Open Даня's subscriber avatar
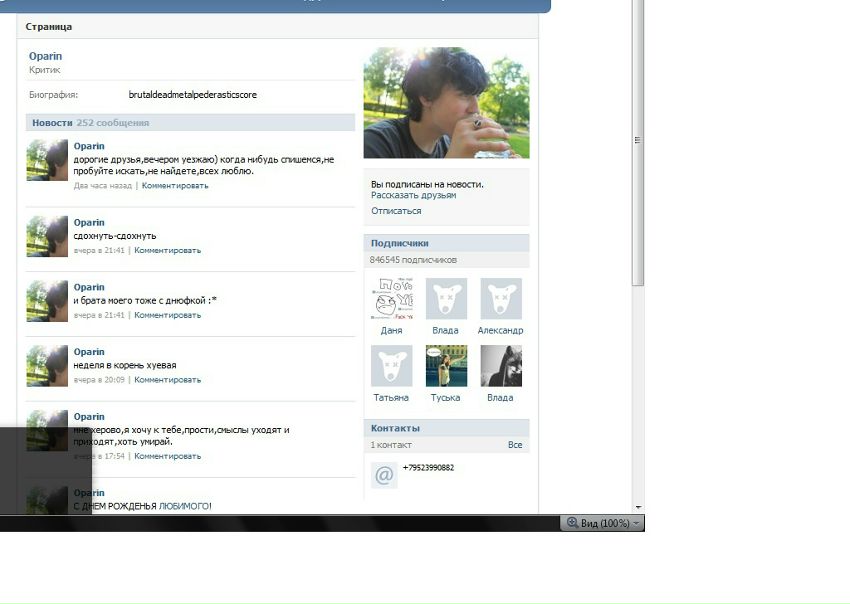The height and width of the screenshot is (604, 850). pyautogui.click(x=391, y=299)
